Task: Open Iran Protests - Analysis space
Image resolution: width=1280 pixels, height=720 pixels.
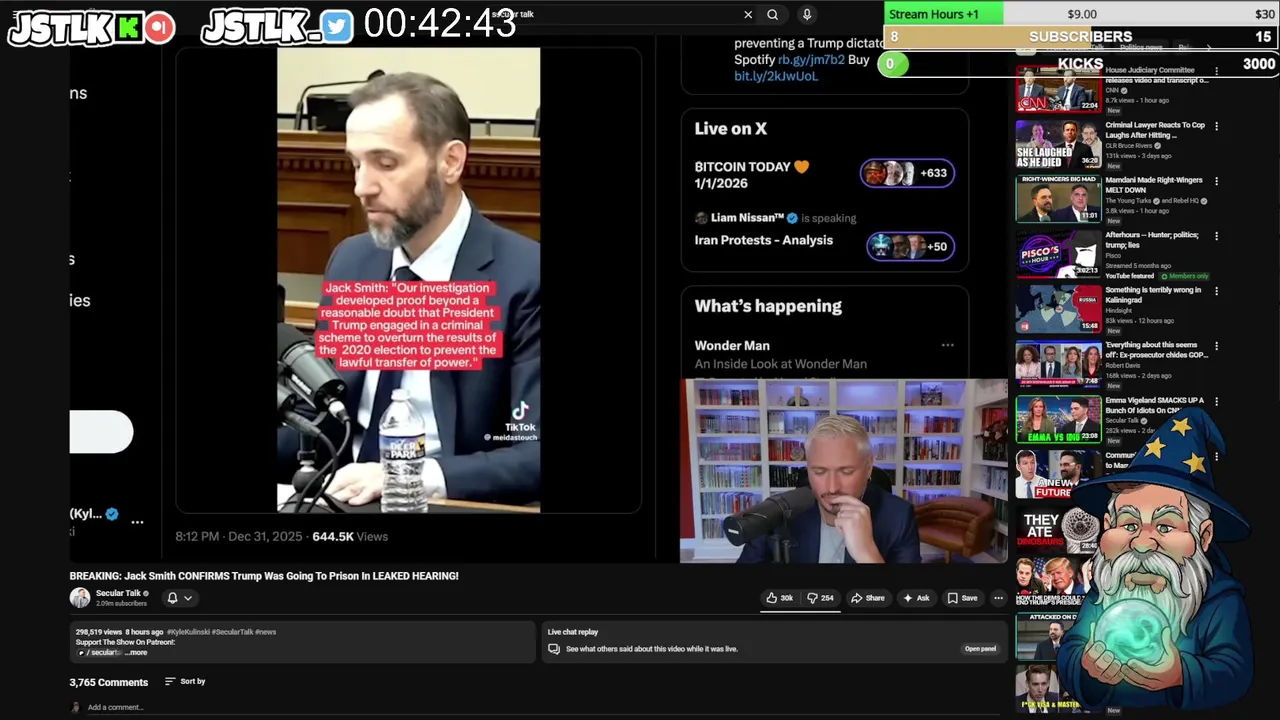Action: tap(764, 240)
